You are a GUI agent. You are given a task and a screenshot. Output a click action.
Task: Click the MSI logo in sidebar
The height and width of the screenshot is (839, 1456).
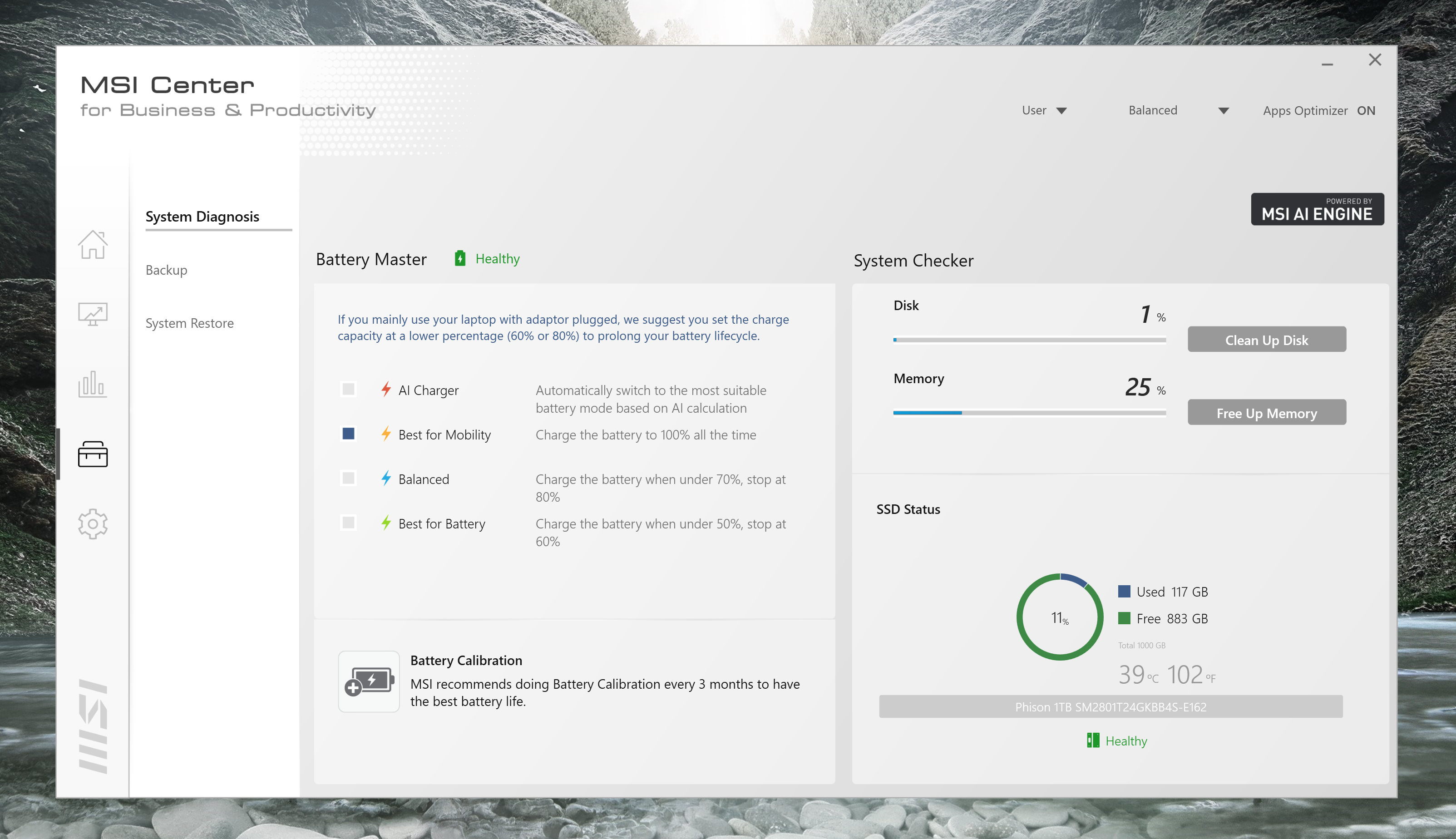(x=93, y=726)
